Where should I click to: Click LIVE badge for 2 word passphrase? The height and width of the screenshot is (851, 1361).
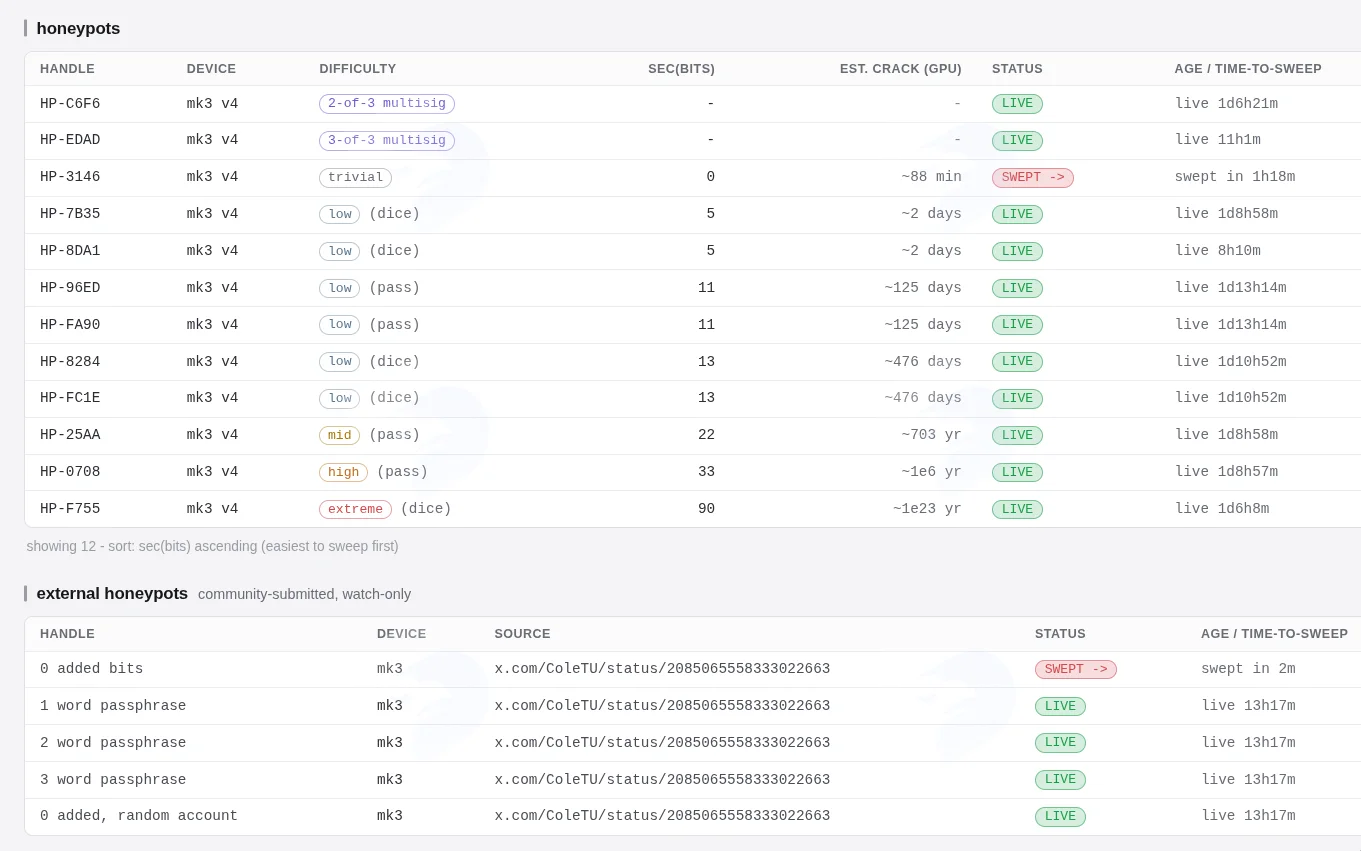click(1060, 743)
